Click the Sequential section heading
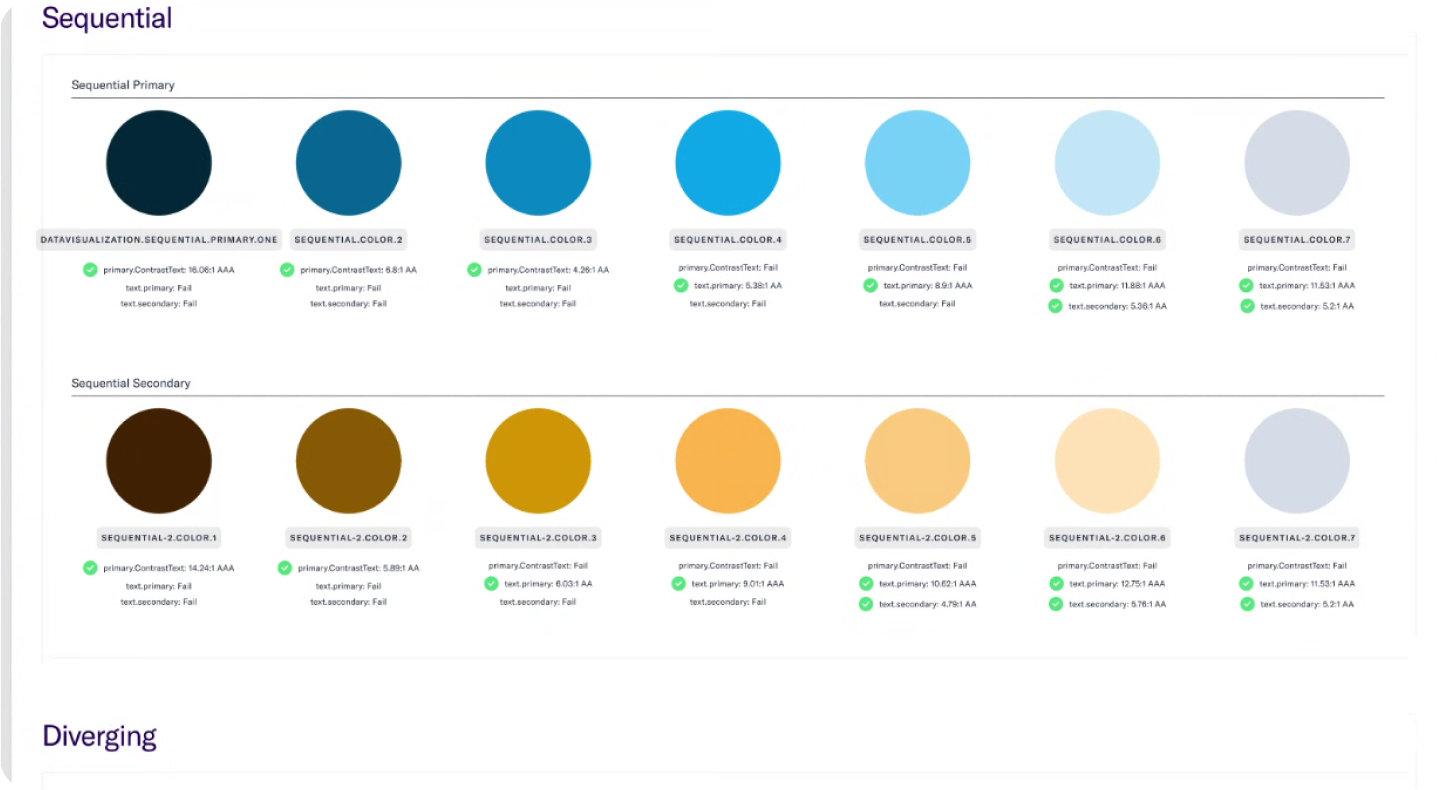The height and width of the screenshot is (790, 1440). coord(106,17)
